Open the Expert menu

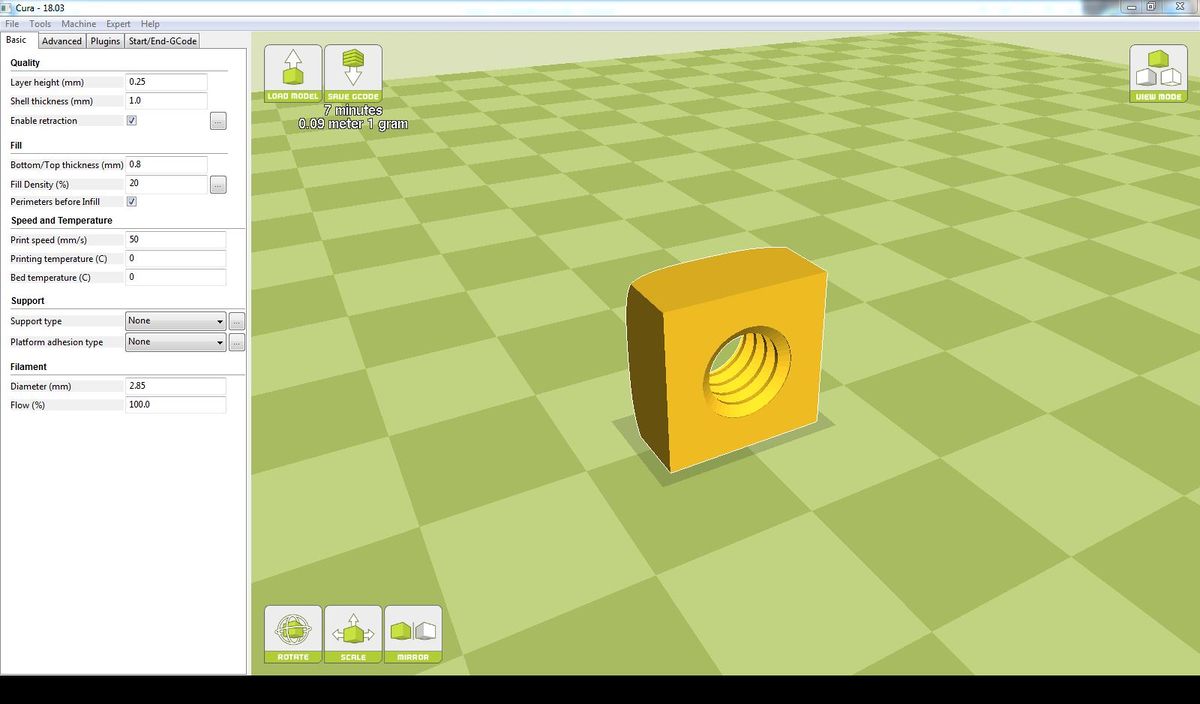click(x=118, y=24)
